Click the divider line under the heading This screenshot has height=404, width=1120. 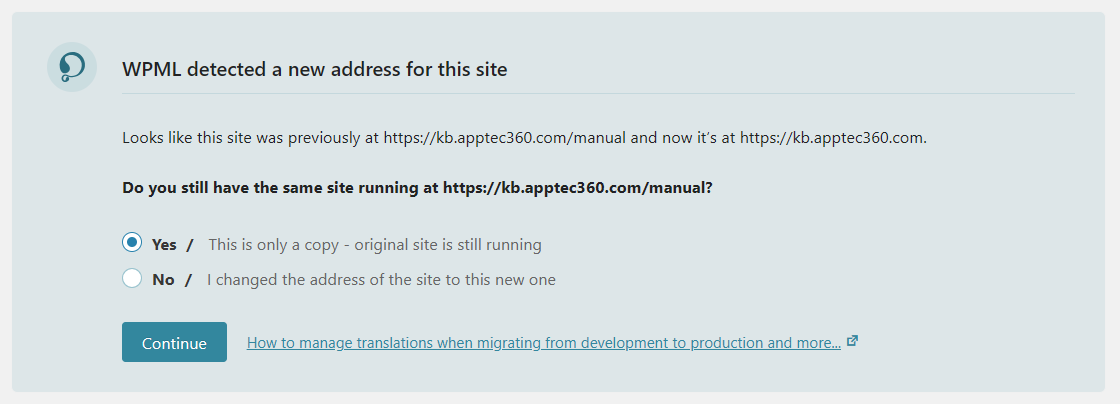(598, 94)
